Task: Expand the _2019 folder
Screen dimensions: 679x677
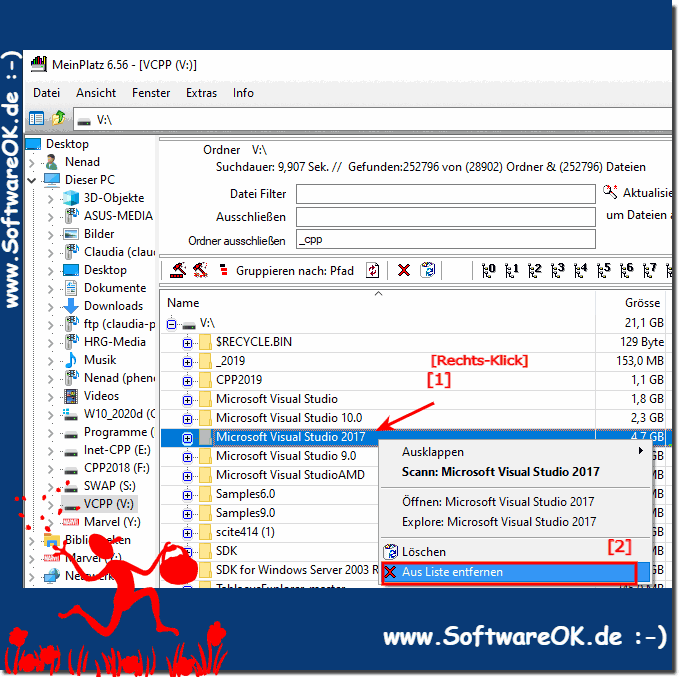Action: [187, 362]
